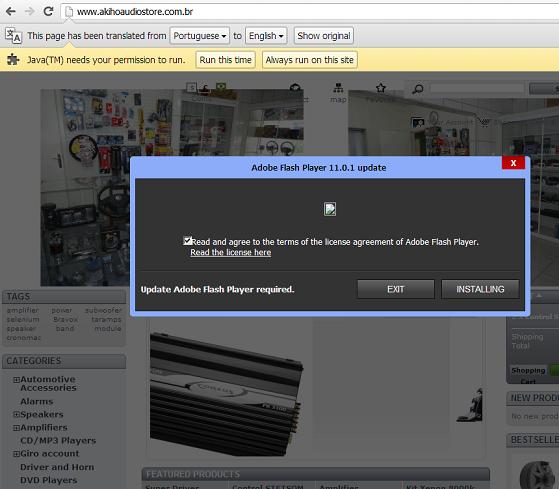The image size is (559, 489).
Task: Click the Shopping Cart label
Action: [x=528, y=375]
